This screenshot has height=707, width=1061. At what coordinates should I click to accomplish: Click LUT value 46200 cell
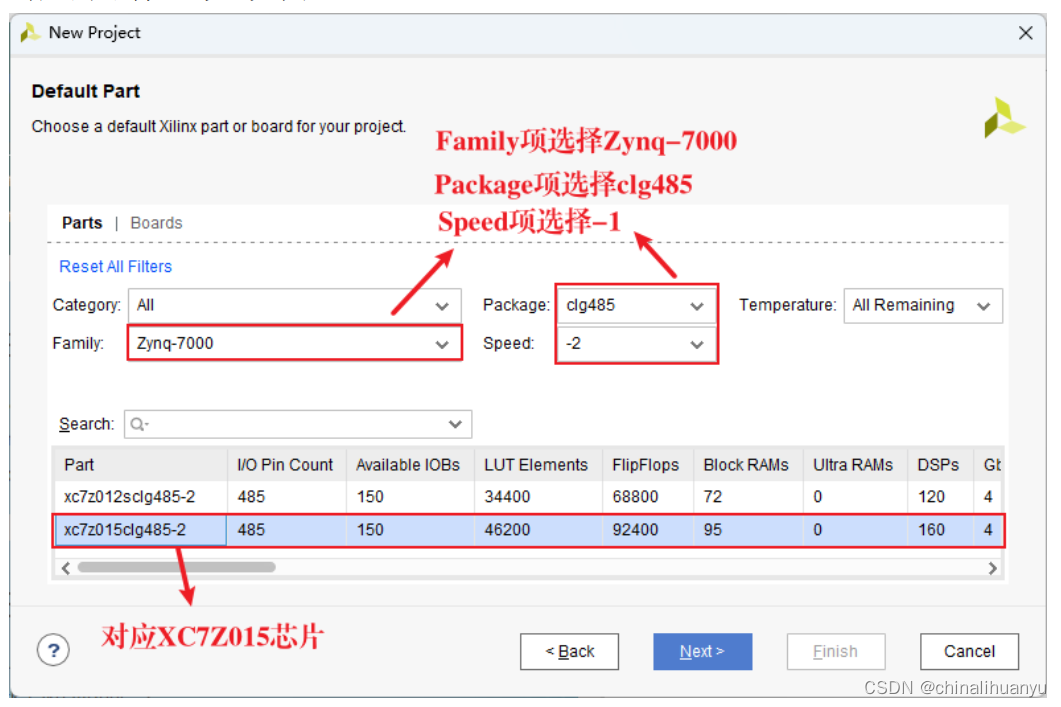coord(538,530)
